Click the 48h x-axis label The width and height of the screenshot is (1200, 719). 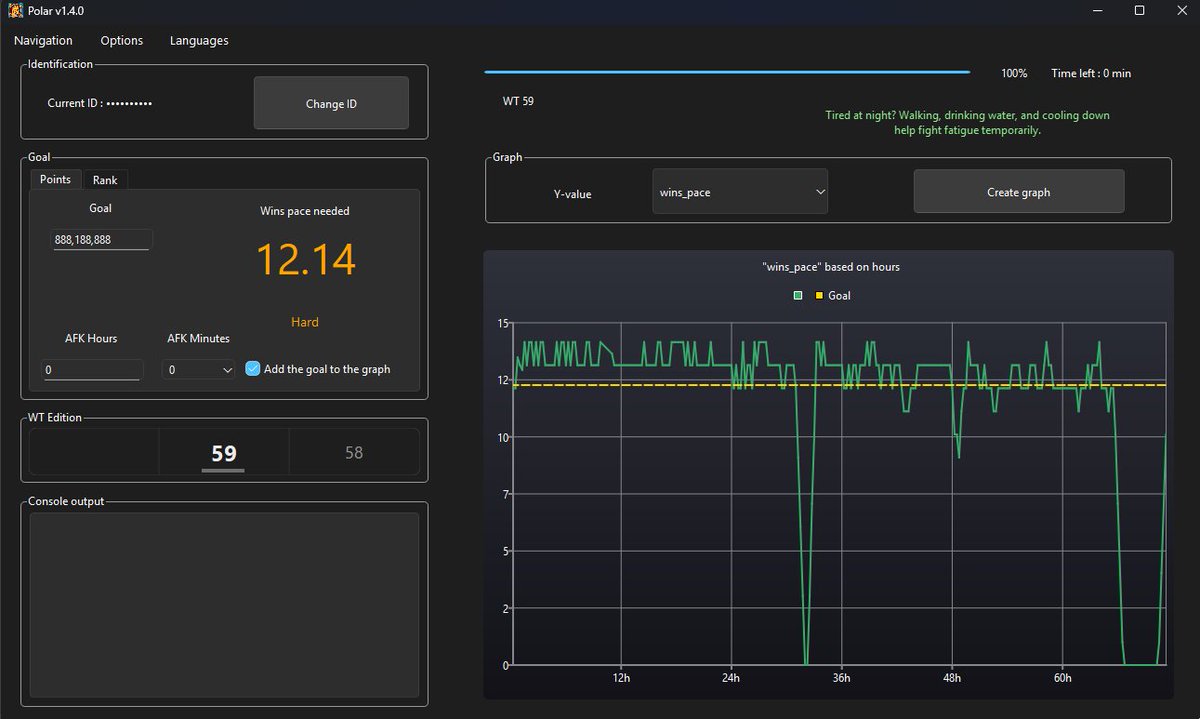(952, 678)
